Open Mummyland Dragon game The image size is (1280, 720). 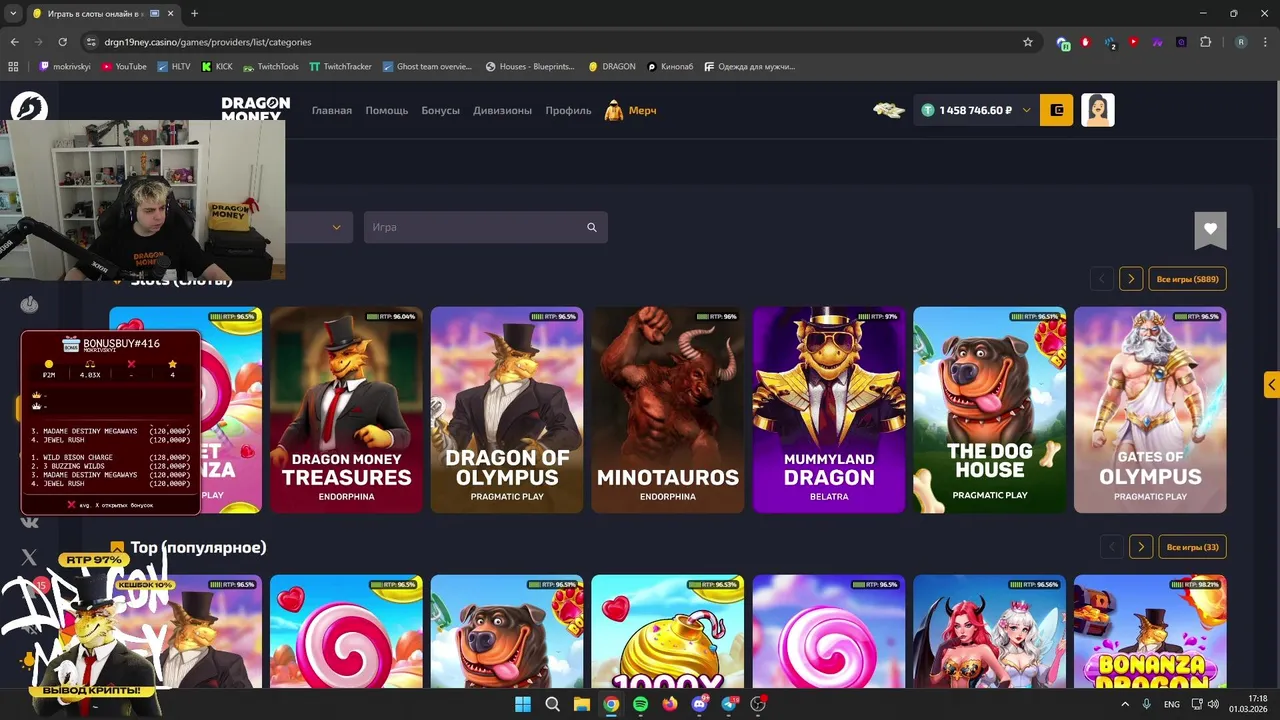point(829,410)
